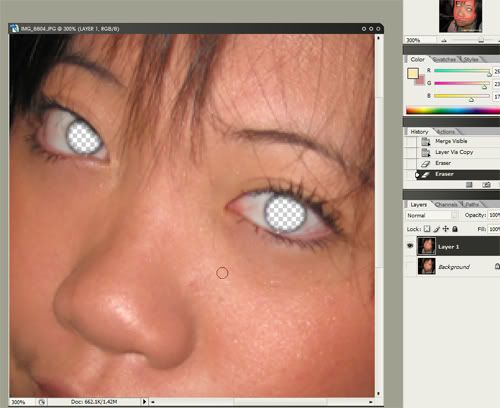
Task: Click the Background layer thumbnail
Action: point(426,267)
